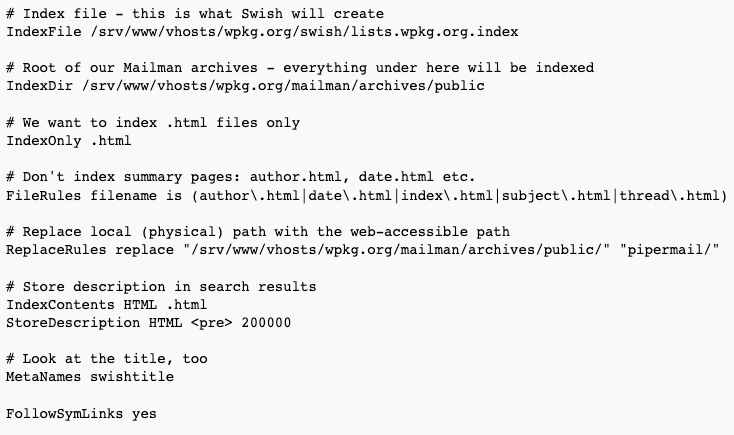This screenshot has width=734, height=435.
Task: Click the mailman archives public path
Action: (x=283, y=86)
